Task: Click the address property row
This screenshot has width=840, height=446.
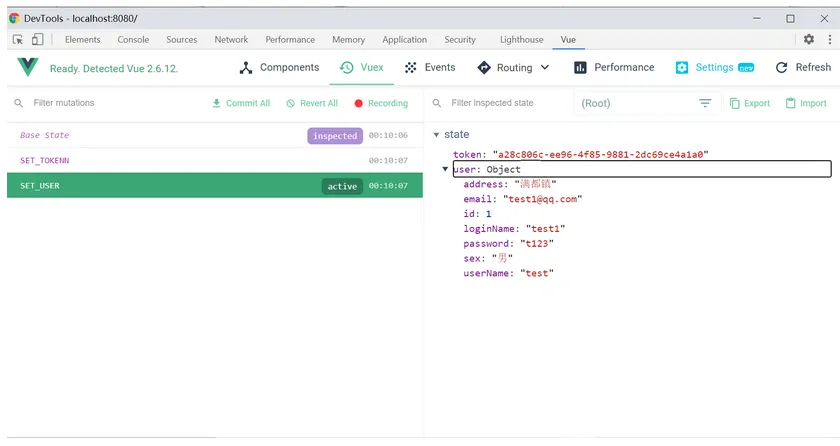Action: 509,184
